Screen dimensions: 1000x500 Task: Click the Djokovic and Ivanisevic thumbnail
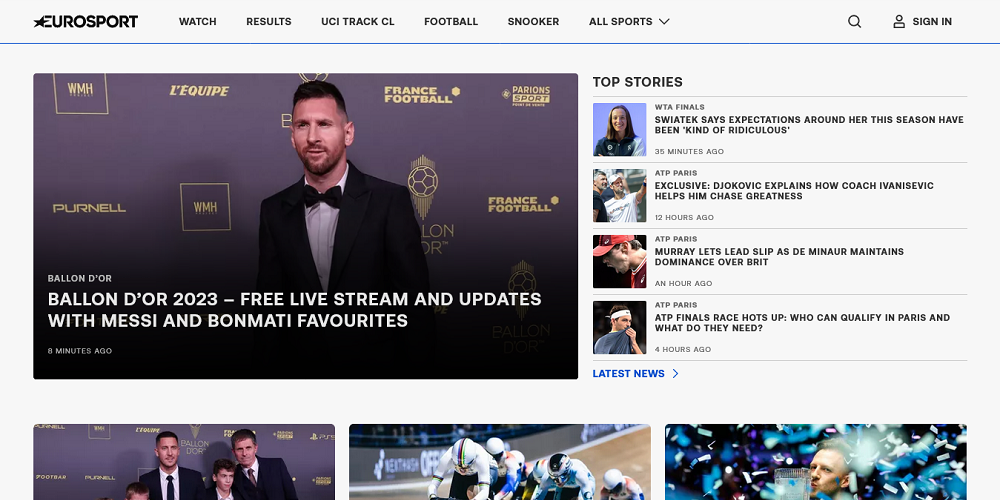(x=619, y=195)
